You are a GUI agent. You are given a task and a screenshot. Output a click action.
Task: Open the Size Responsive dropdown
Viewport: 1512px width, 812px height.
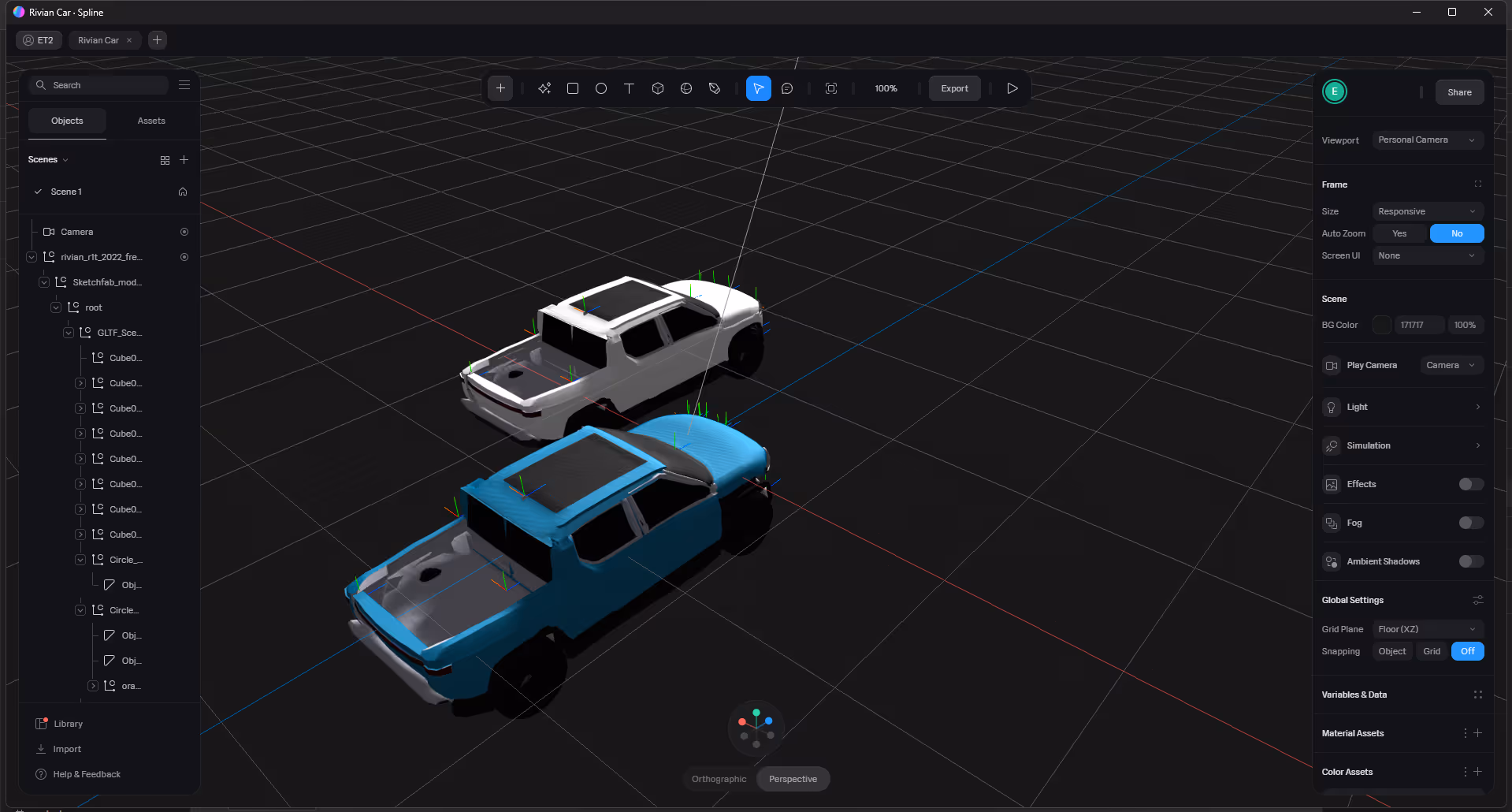tap(1428, 211)
